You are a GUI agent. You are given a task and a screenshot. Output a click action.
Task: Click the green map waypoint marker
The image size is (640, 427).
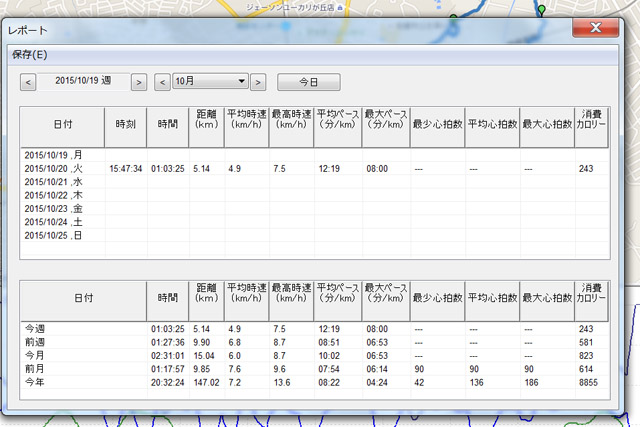point(541,9)
